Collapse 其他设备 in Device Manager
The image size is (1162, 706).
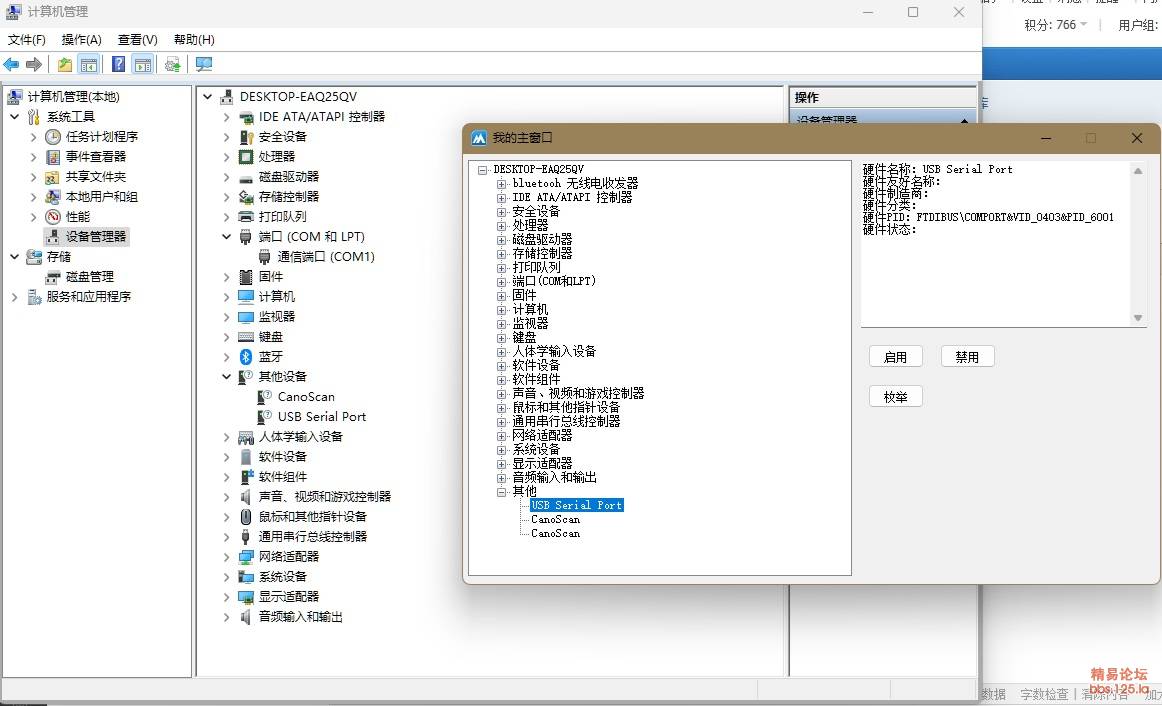tap(227, 376)
